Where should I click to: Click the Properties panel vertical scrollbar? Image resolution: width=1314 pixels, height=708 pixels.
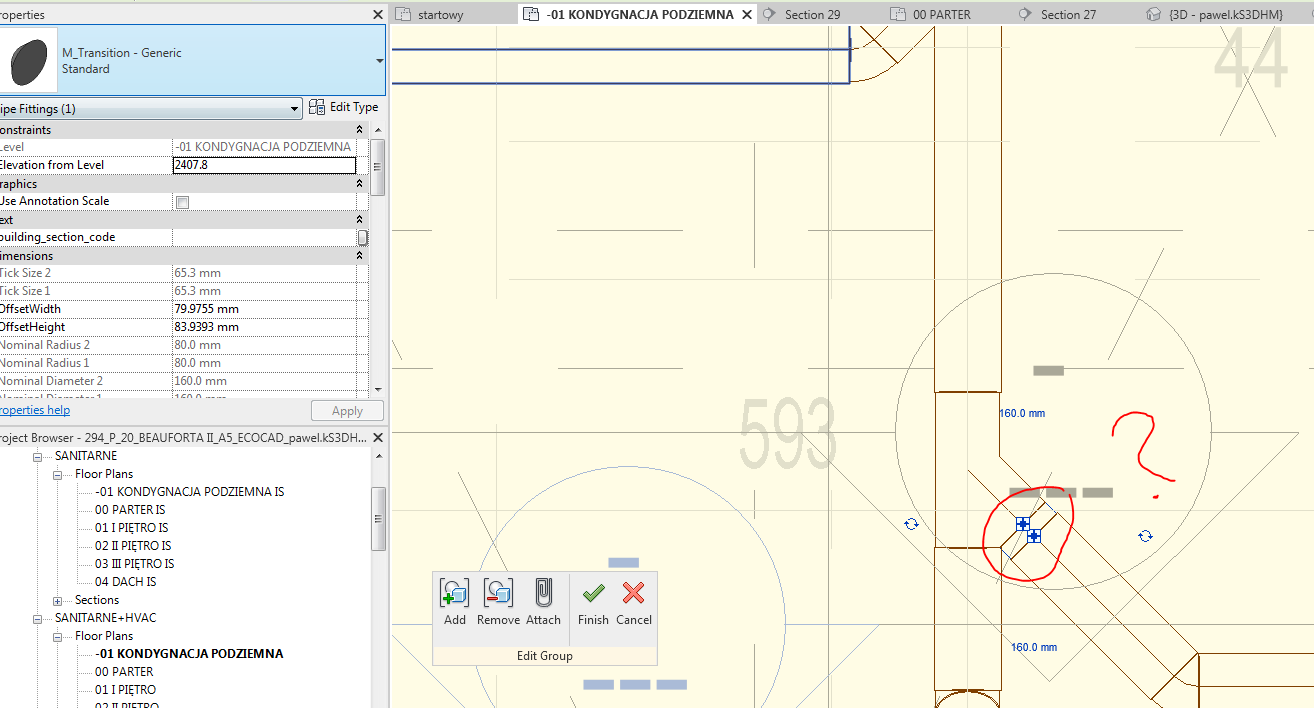coord(377,165)
